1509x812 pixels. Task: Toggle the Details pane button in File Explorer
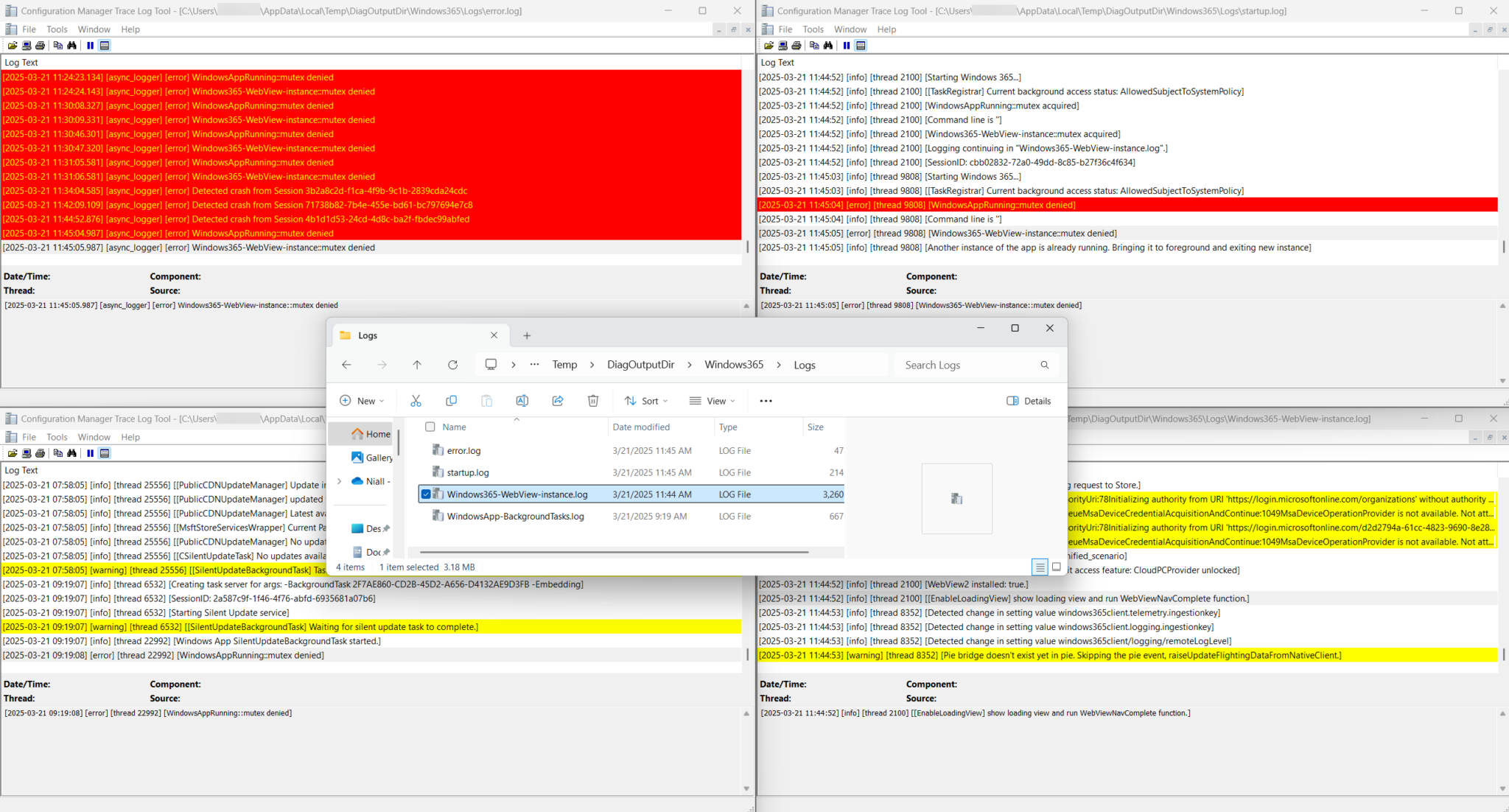tap(1029, 401)
